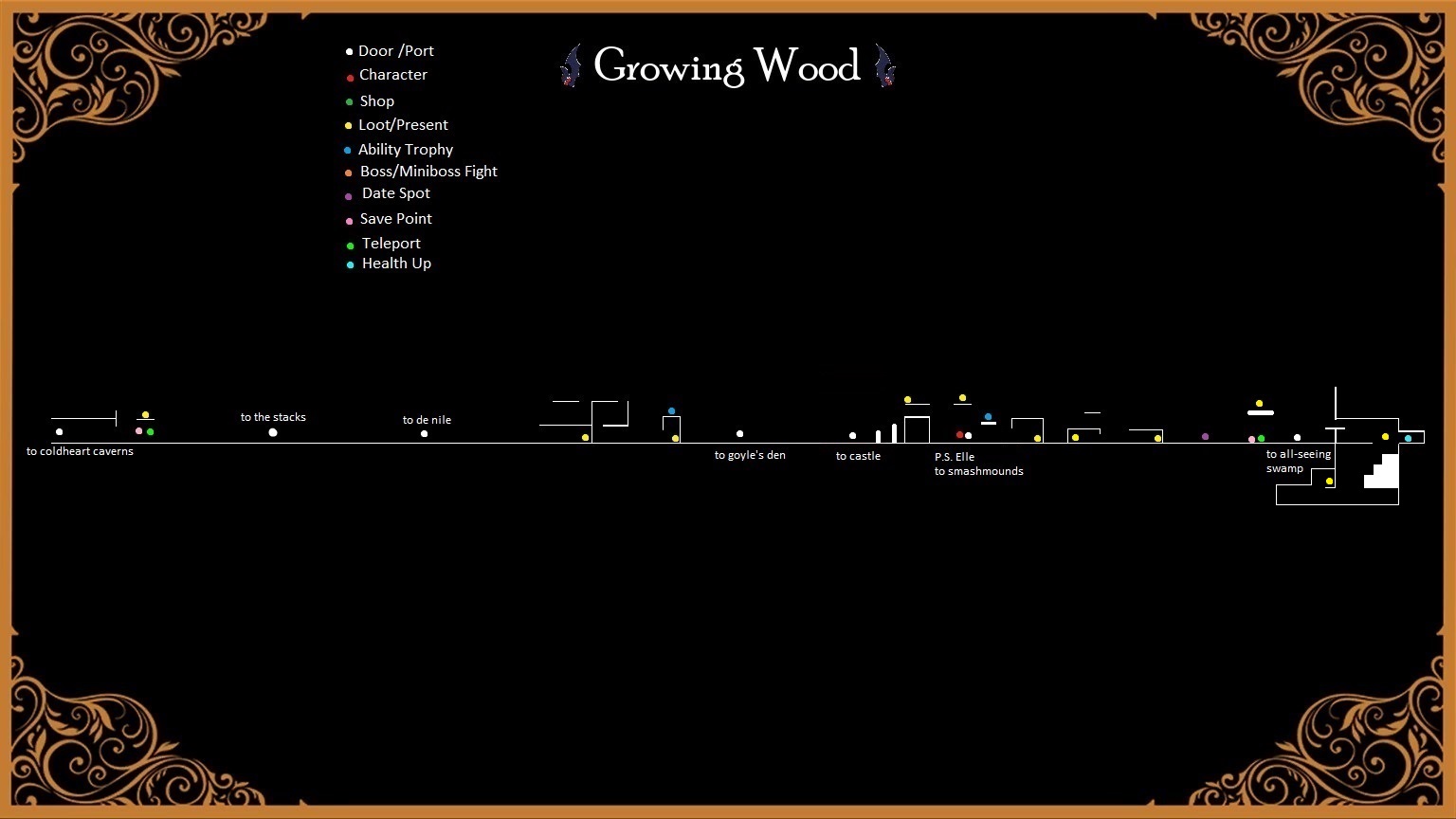The width and height of the screenshot is (1456, 819).
Task: Click the cyan dot beside Health Up in legend
Action: tap(350, 264)
